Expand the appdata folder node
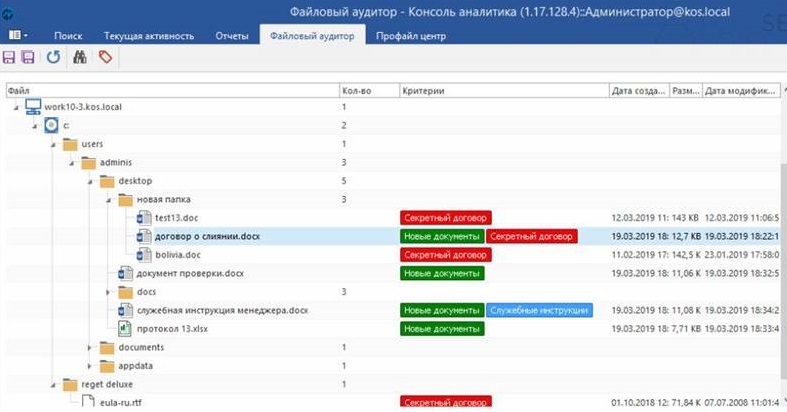787x412 pixels. (x=89, y=366)
